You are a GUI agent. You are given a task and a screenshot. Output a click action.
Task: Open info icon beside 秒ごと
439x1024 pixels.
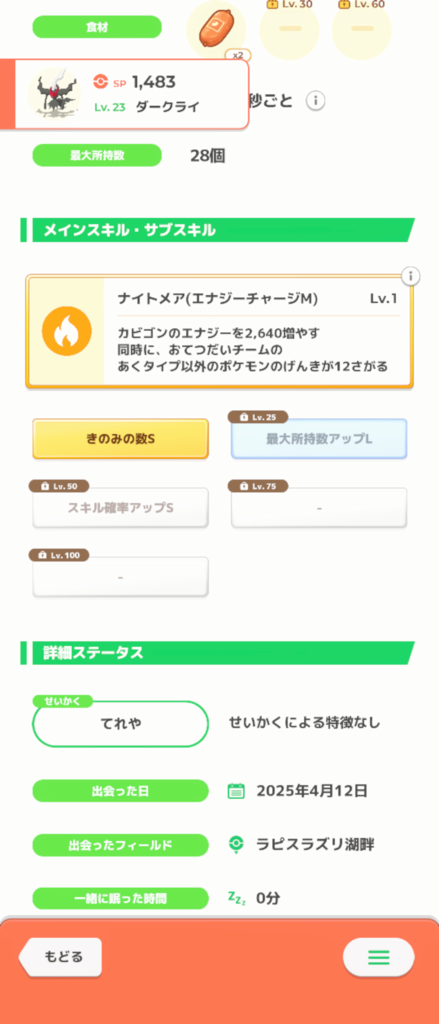pos(316,101)
